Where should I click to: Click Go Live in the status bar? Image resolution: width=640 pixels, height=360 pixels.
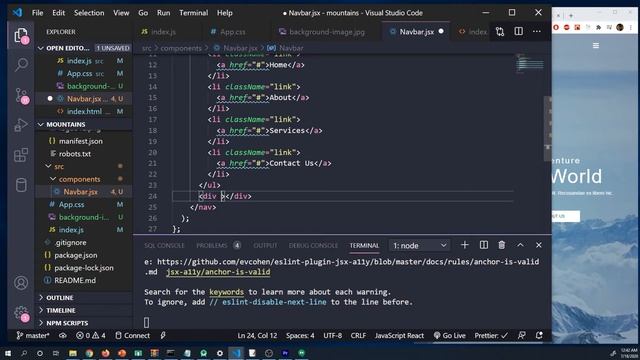(x=449, y=336)
